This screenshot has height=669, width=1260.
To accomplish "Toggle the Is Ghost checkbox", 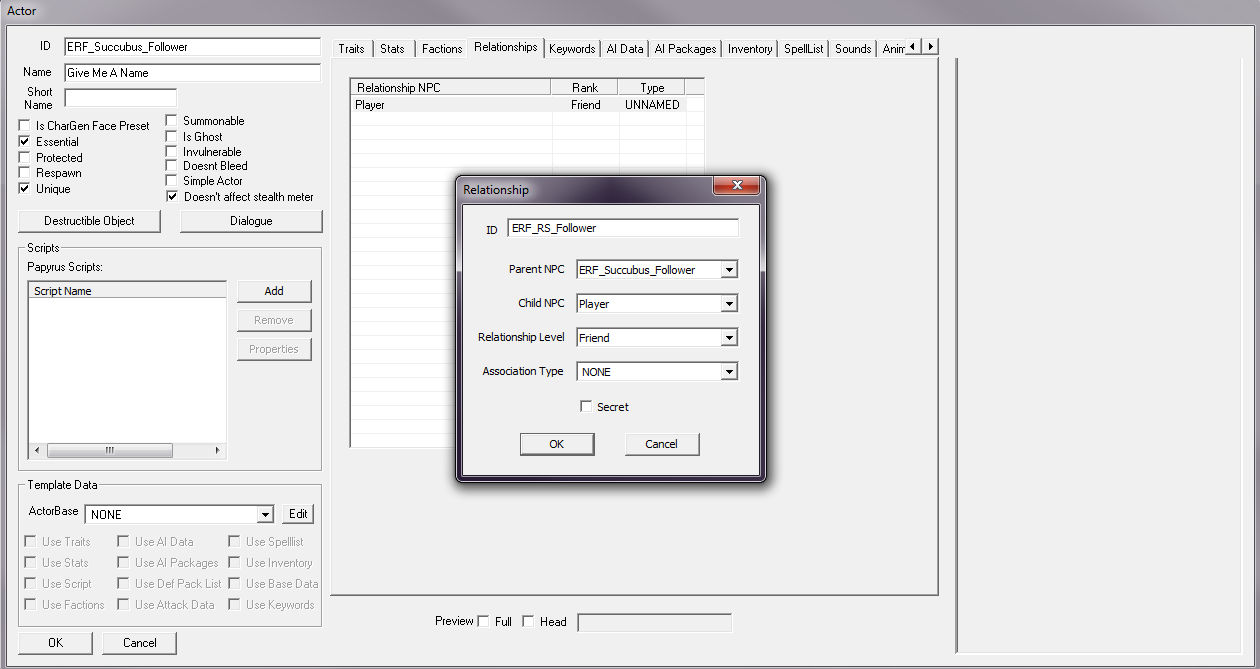I will point(172,137).
